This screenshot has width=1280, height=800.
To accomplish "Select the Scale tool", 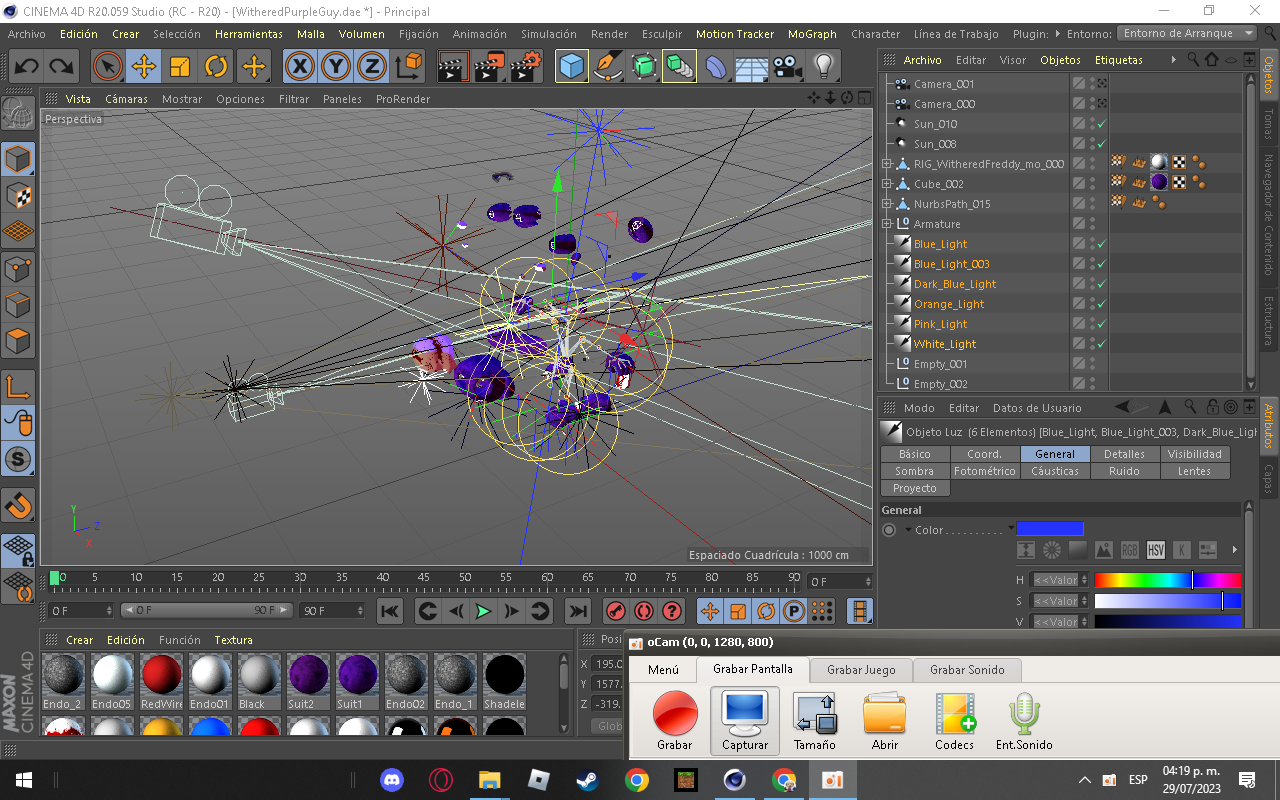I will 180,67.
